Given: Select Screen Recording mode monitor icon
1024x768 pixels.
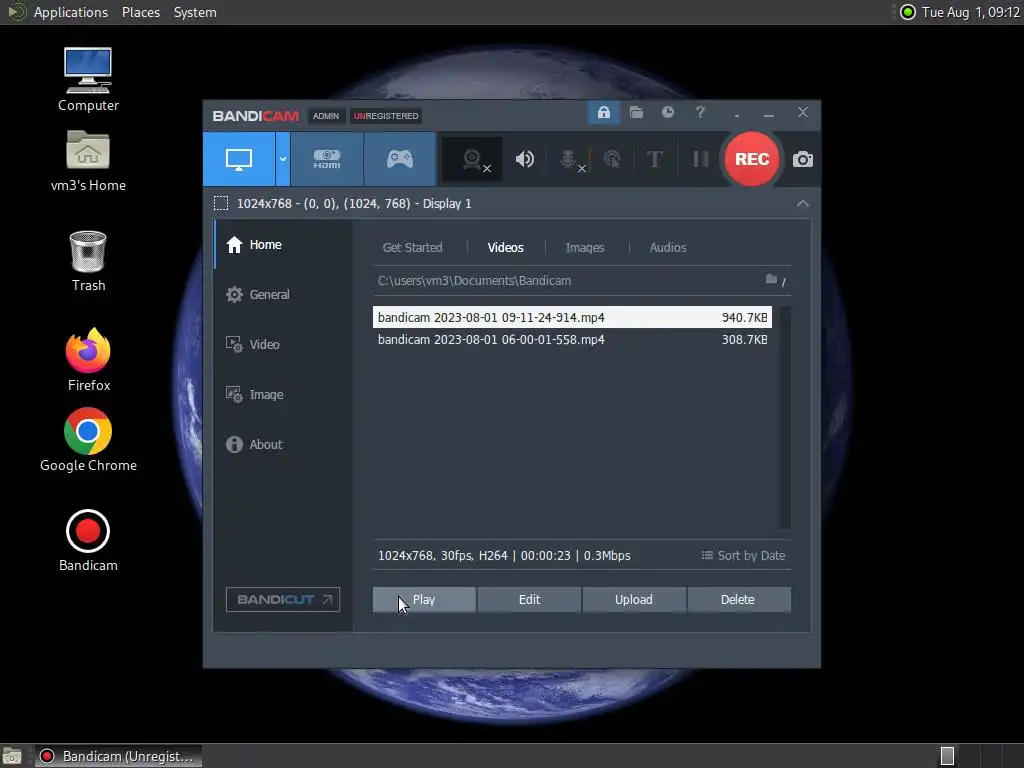Looking at the screenshot, I should click(238, 159).
